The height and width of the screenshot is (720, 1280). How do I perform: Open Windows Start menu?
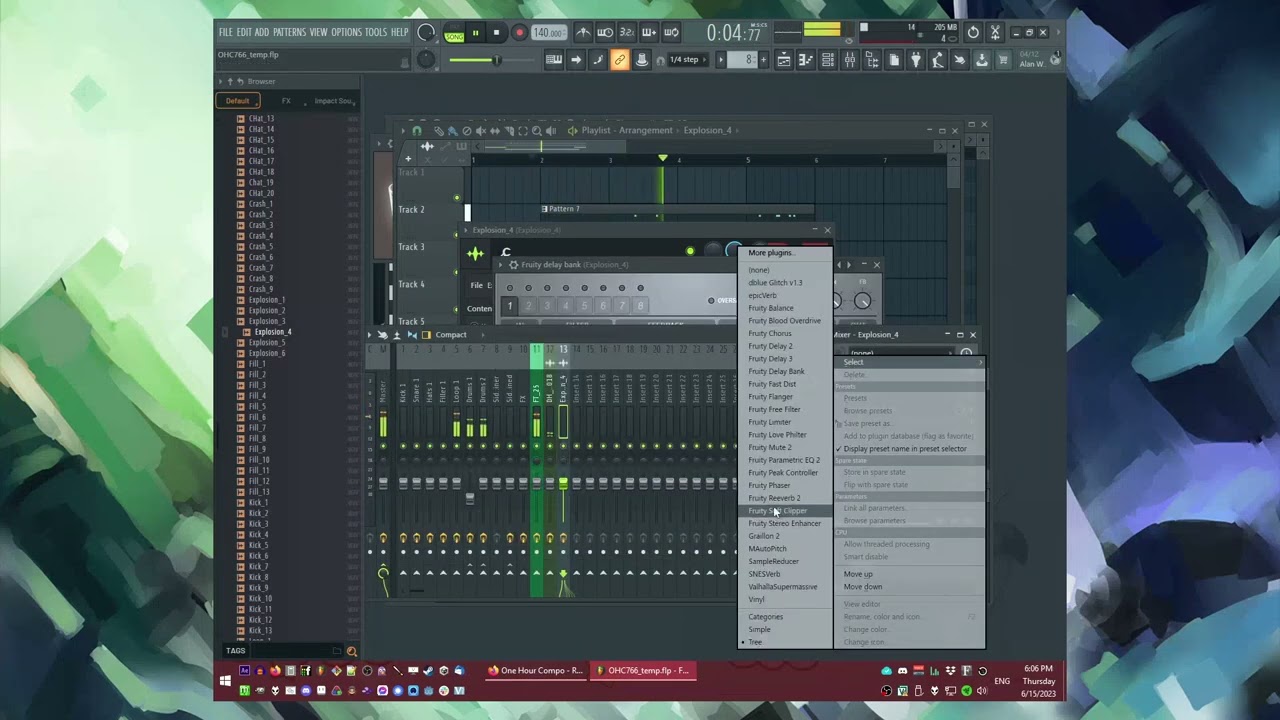point(225,681)
